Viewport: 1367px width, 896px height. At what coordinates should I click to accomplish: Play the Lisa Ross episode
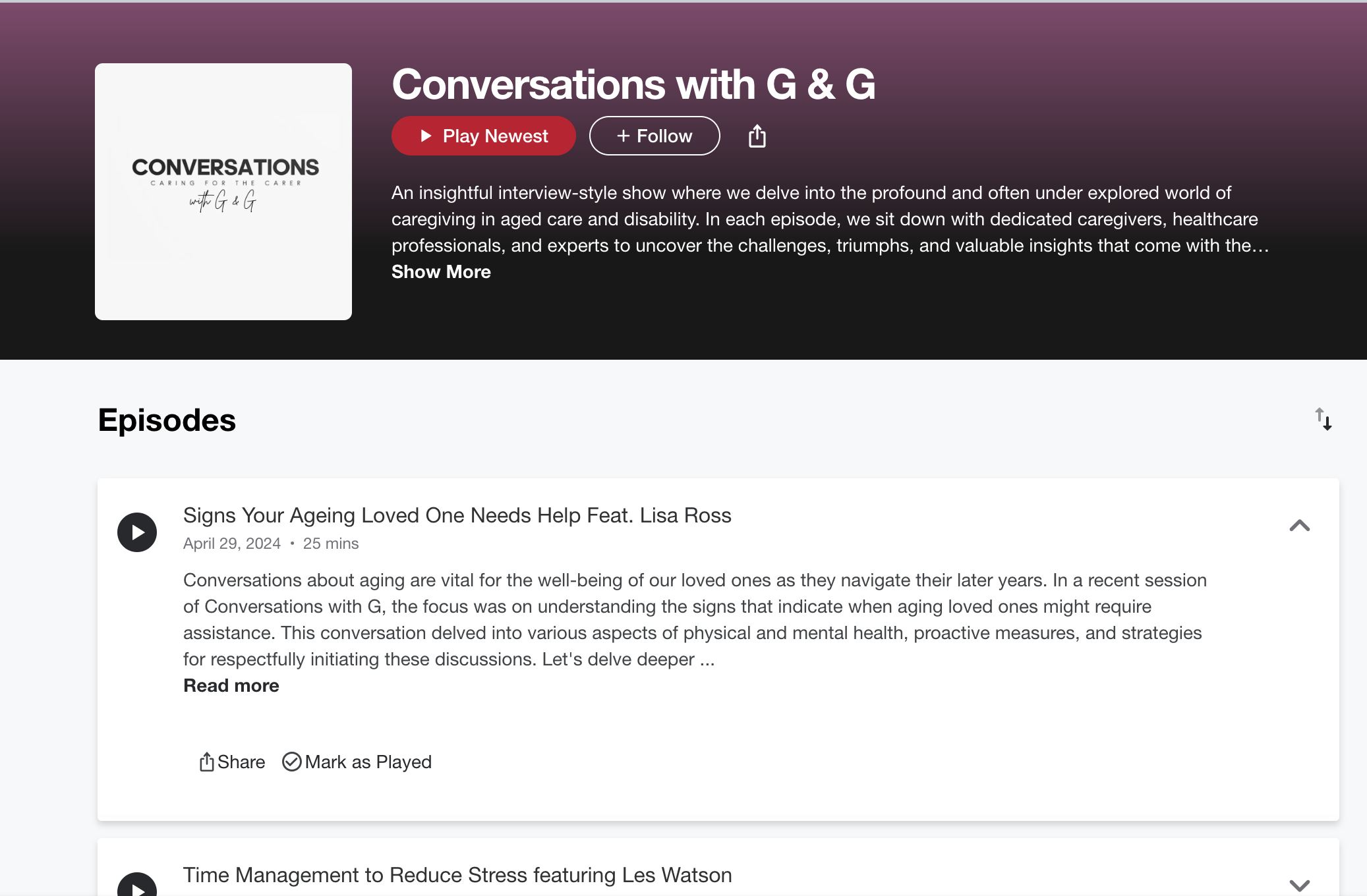[137, 532]
